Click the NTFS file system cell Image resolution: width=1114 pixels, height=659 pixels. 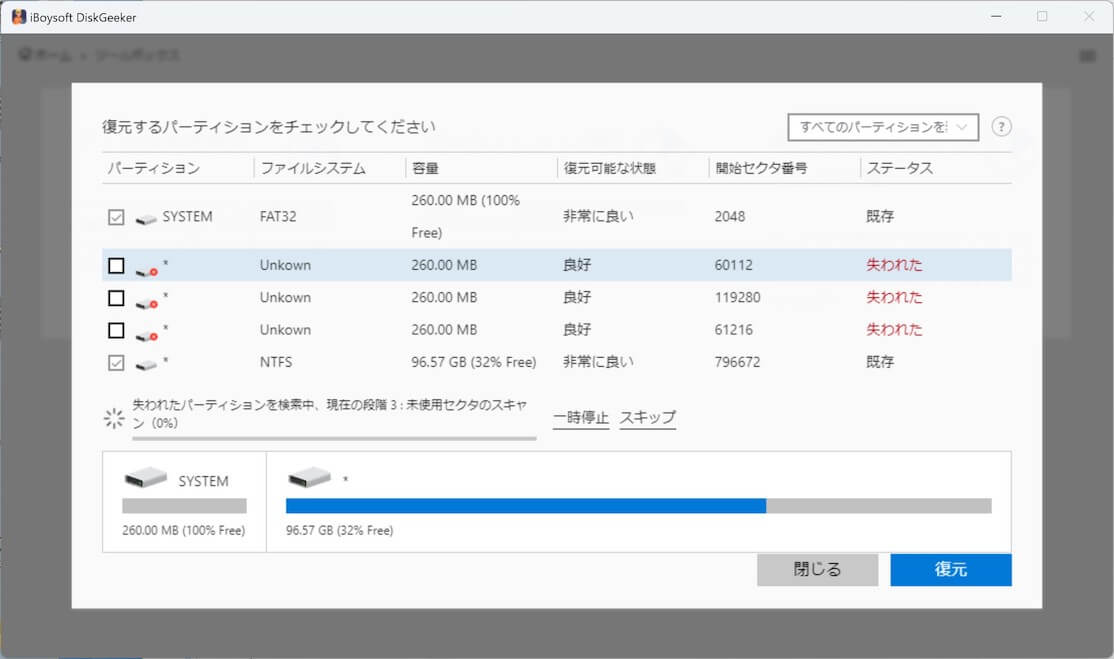(276, 362)
